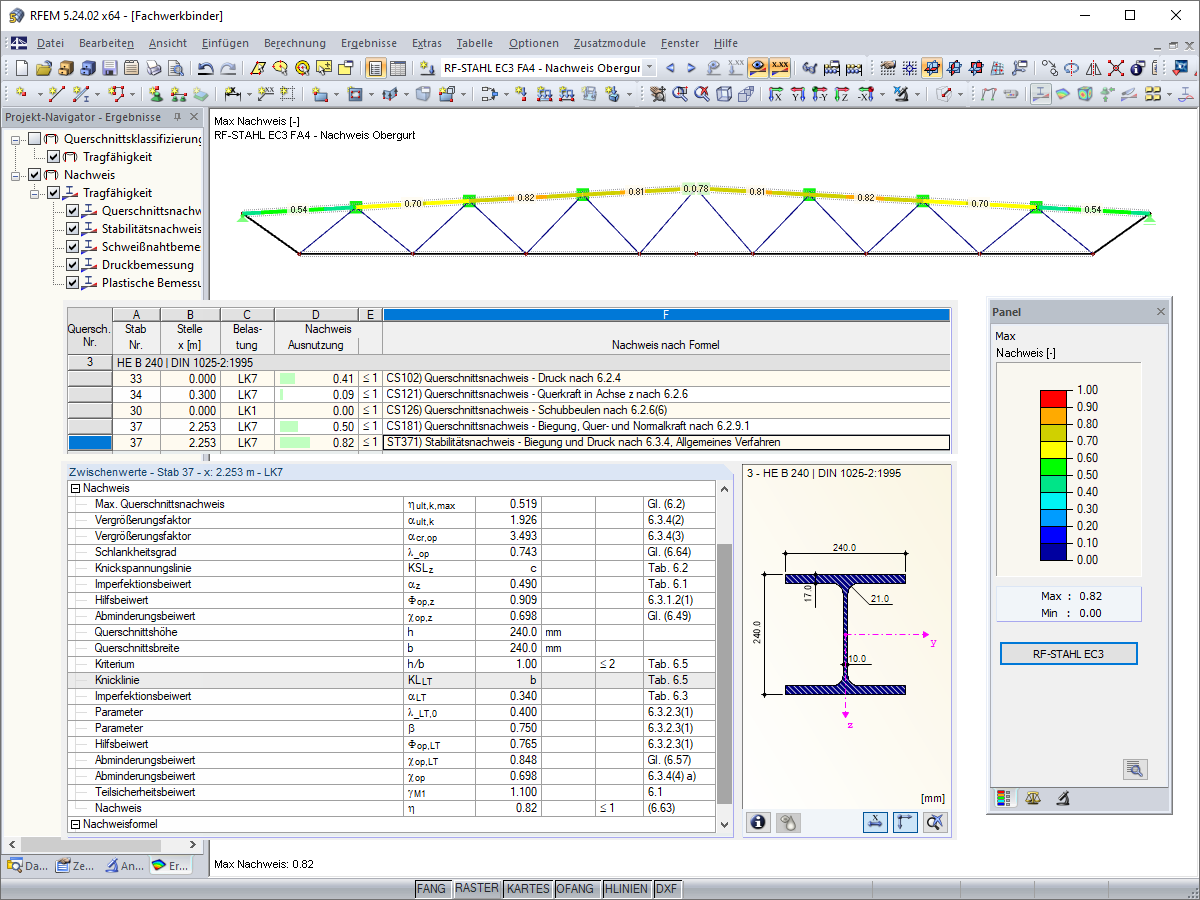This screenshot has width=1200, height=900.
Task: Click the magnifier options button in Panel
Action: [x=1135, y=769]
